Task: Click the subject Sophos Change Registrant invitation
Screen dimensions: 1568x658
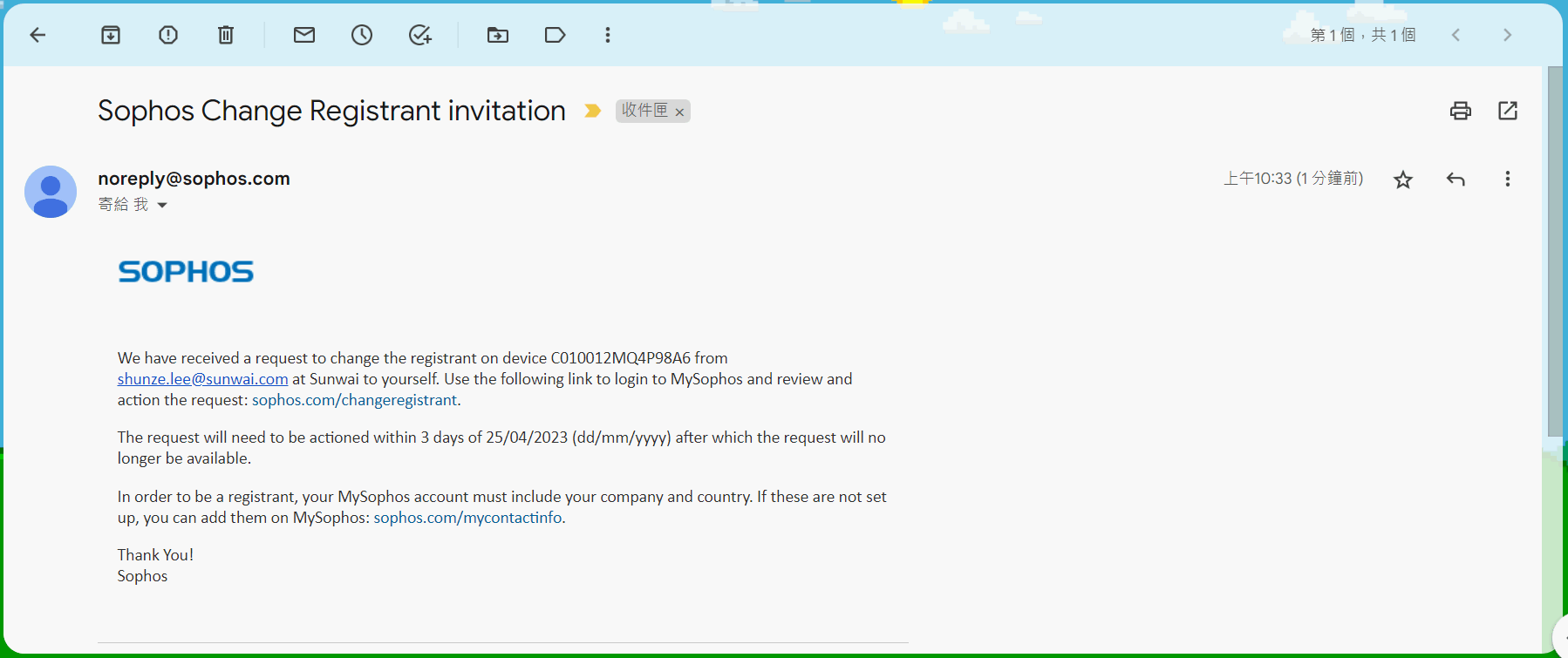Action: pyautogui.click(x=331, y=111)
